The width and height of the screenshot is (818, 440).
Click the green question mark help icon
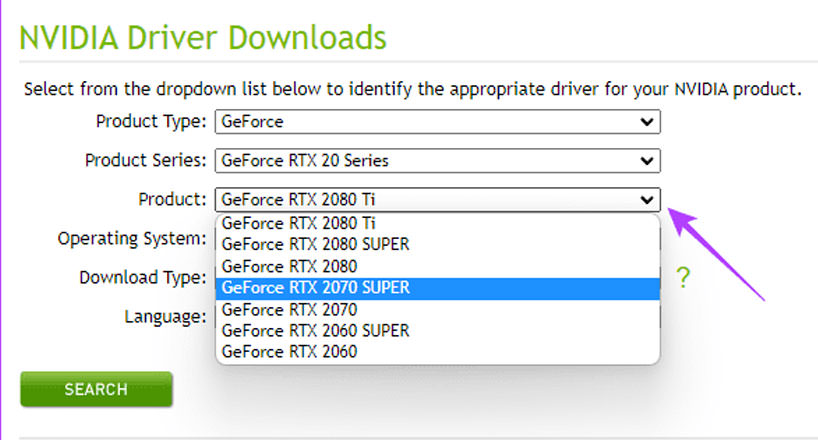(683, 278)
